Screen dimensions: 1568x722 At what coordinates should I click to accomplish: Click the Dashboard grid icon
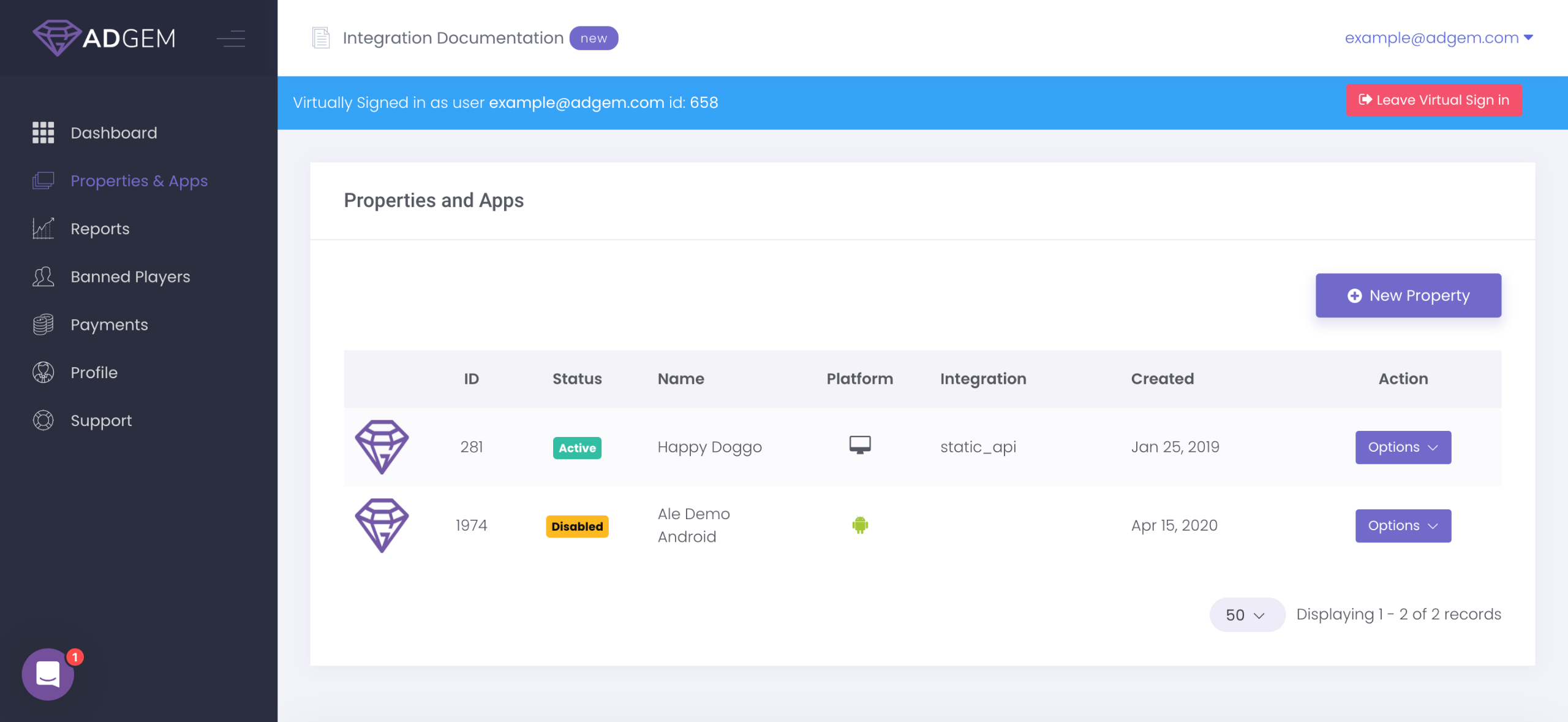point(43,132)
